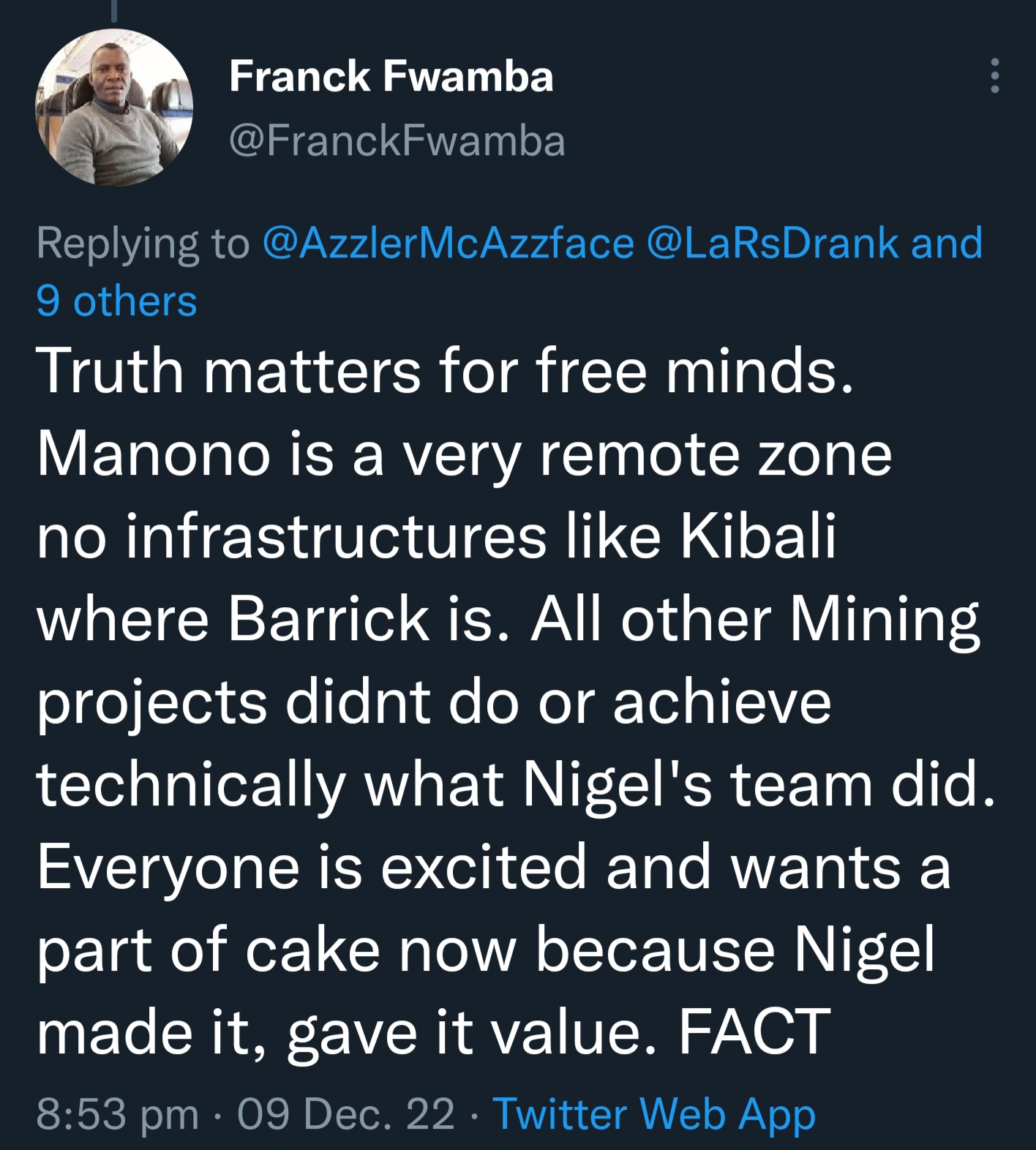Click "Truth matters for free minds." sentence

click(x=445, y=370)
